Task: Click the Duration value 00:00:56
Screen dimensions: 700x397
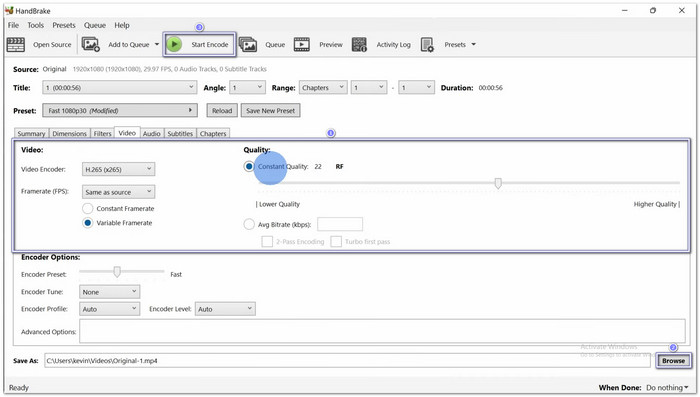Action: [x=491, y=88]
